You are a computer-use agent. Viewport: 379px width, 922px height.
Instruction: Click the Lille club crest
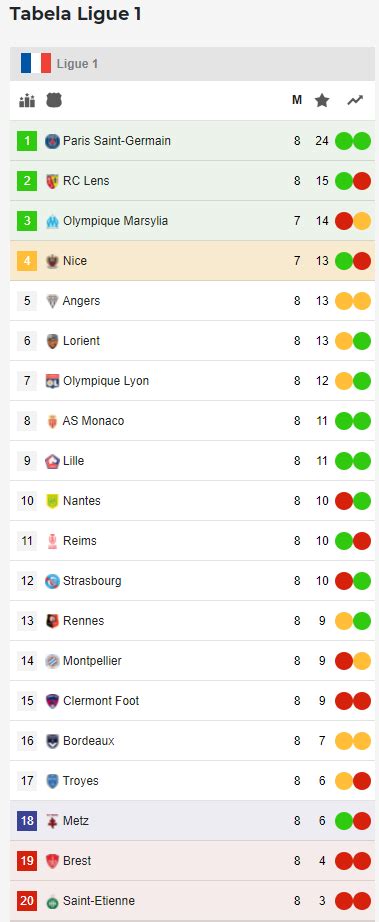[x=52, y=461]
